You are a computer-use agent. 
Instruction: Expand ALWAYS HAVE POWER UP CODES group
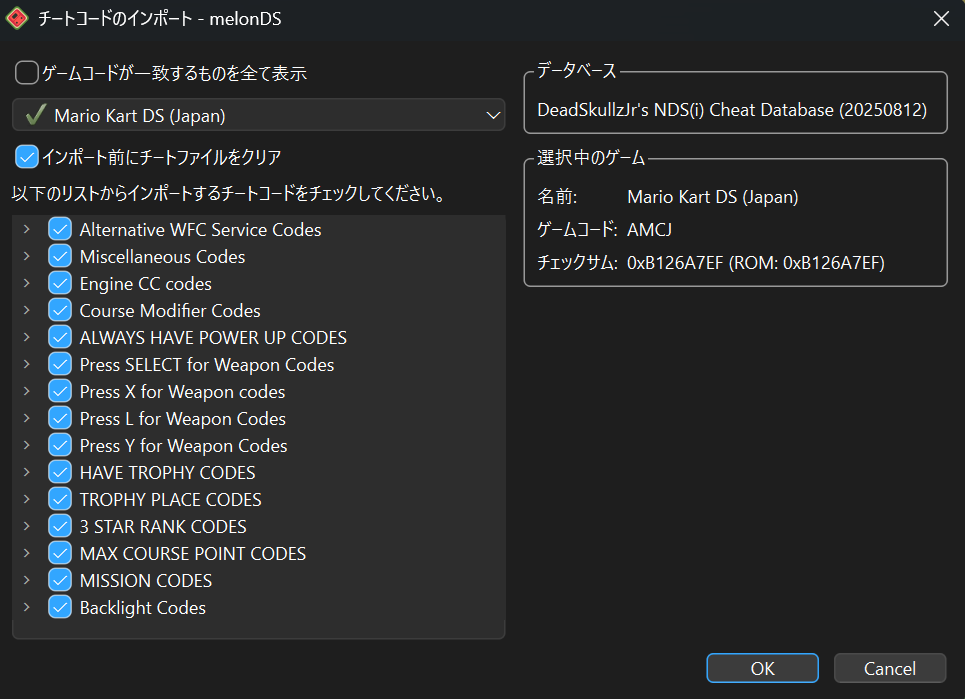[27, 338]
